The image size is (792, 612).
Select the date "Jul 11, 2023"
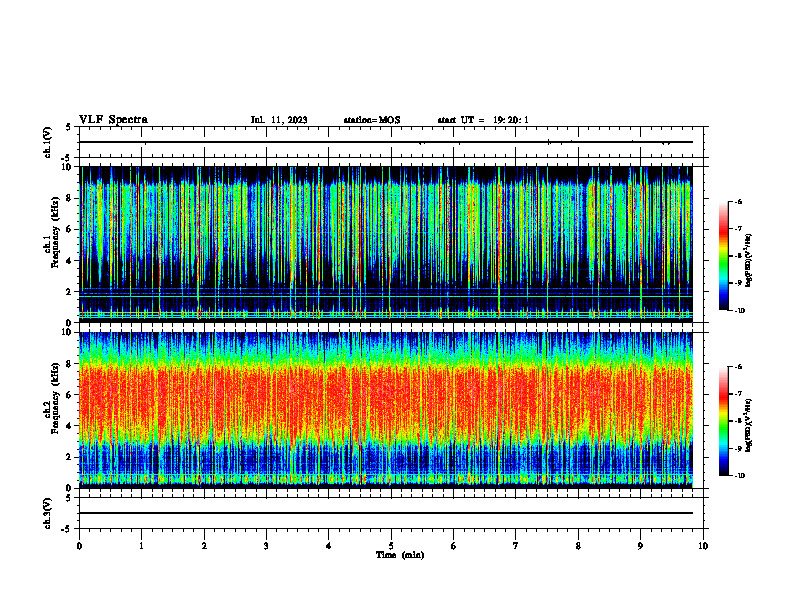(279, 120)
